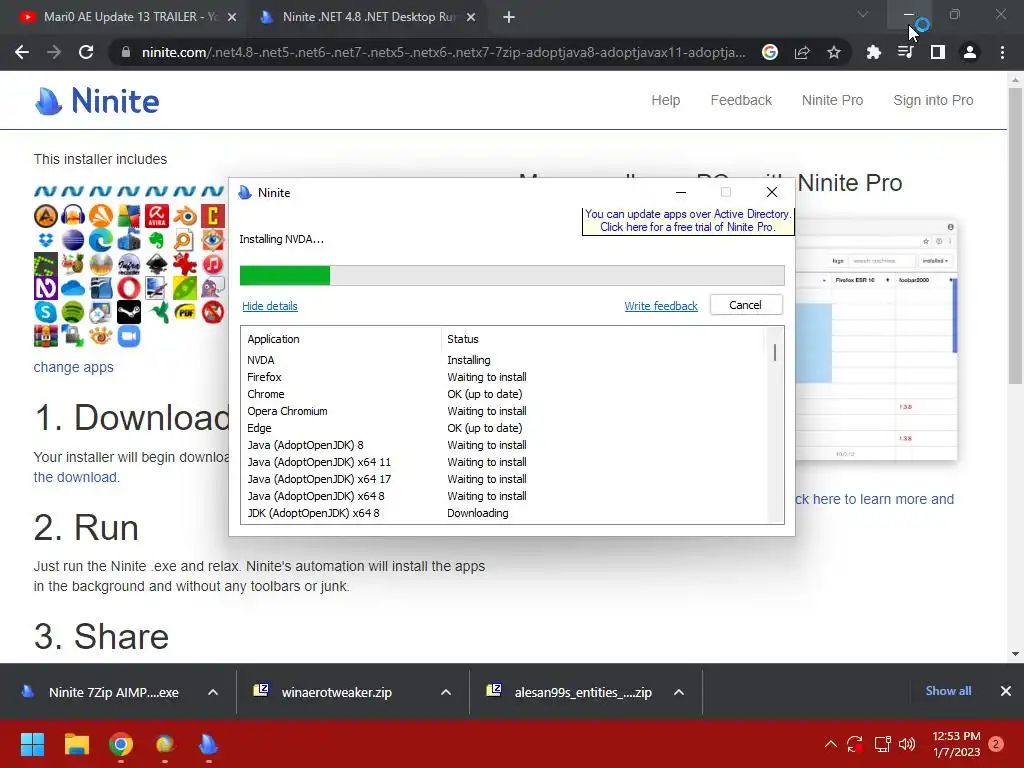Click the Chrome address bar URL
This screenshot has width=1024, height=768.
click(443, 52)
